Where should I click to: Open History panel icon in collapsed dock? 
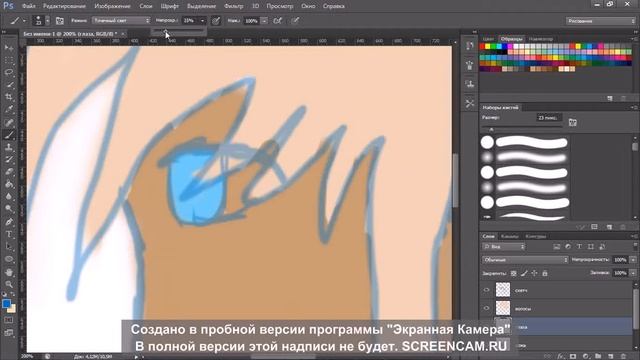[x=470, y=46]
